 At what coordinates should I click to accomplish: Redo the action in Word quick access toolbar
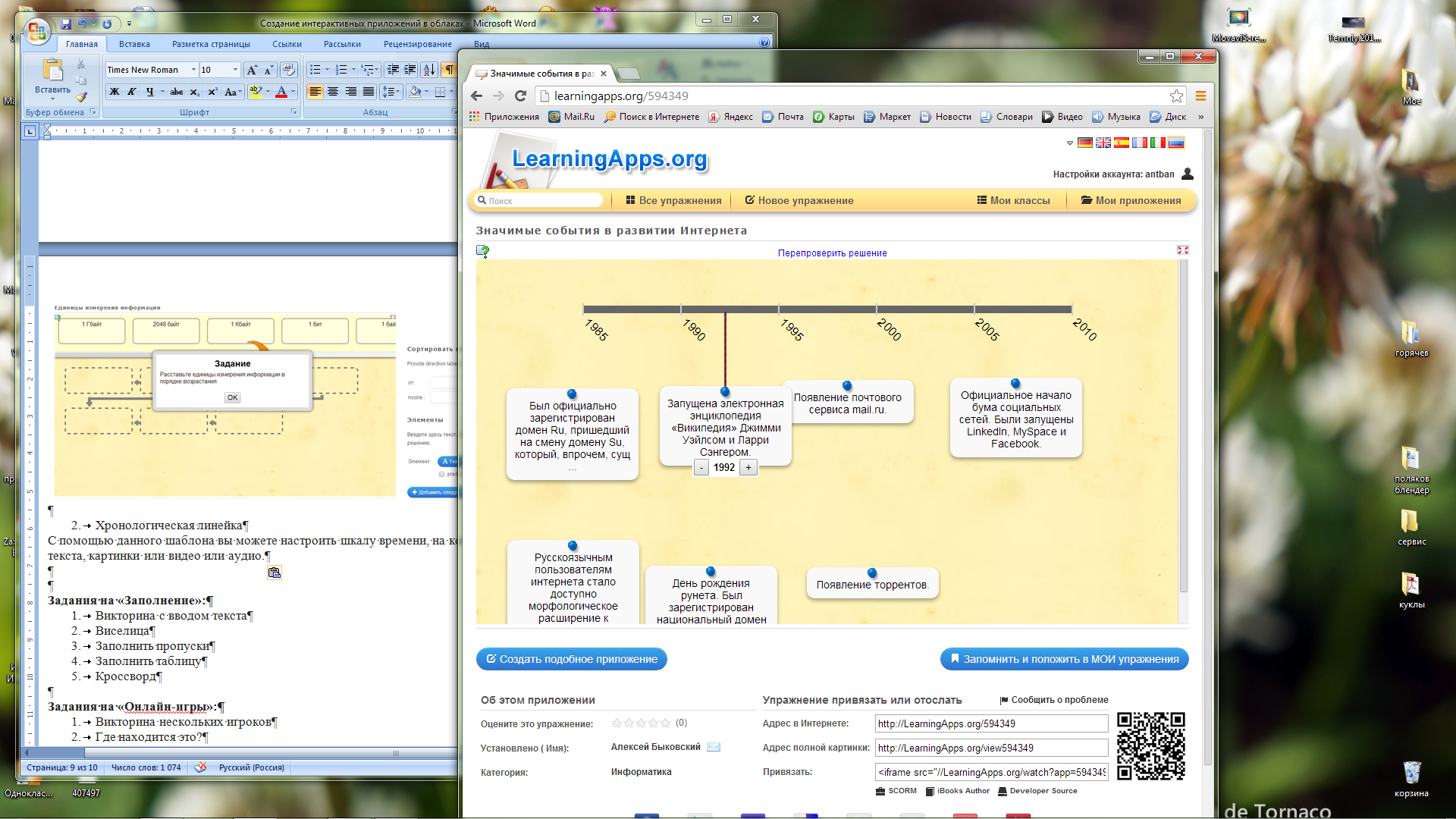[107, 24]
